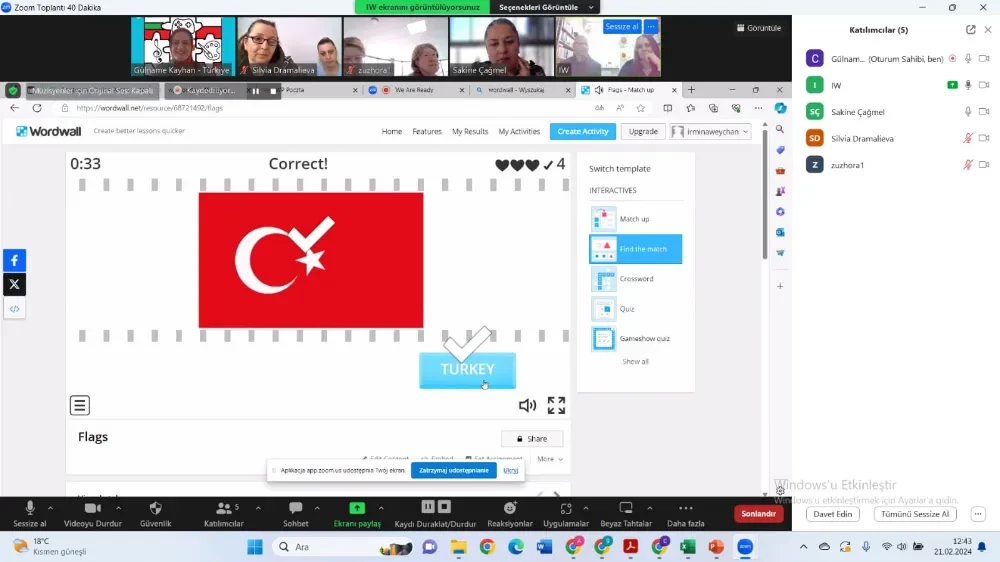
Task: Toggle Wordwall game sound speaker
Action: click(527, 405)
